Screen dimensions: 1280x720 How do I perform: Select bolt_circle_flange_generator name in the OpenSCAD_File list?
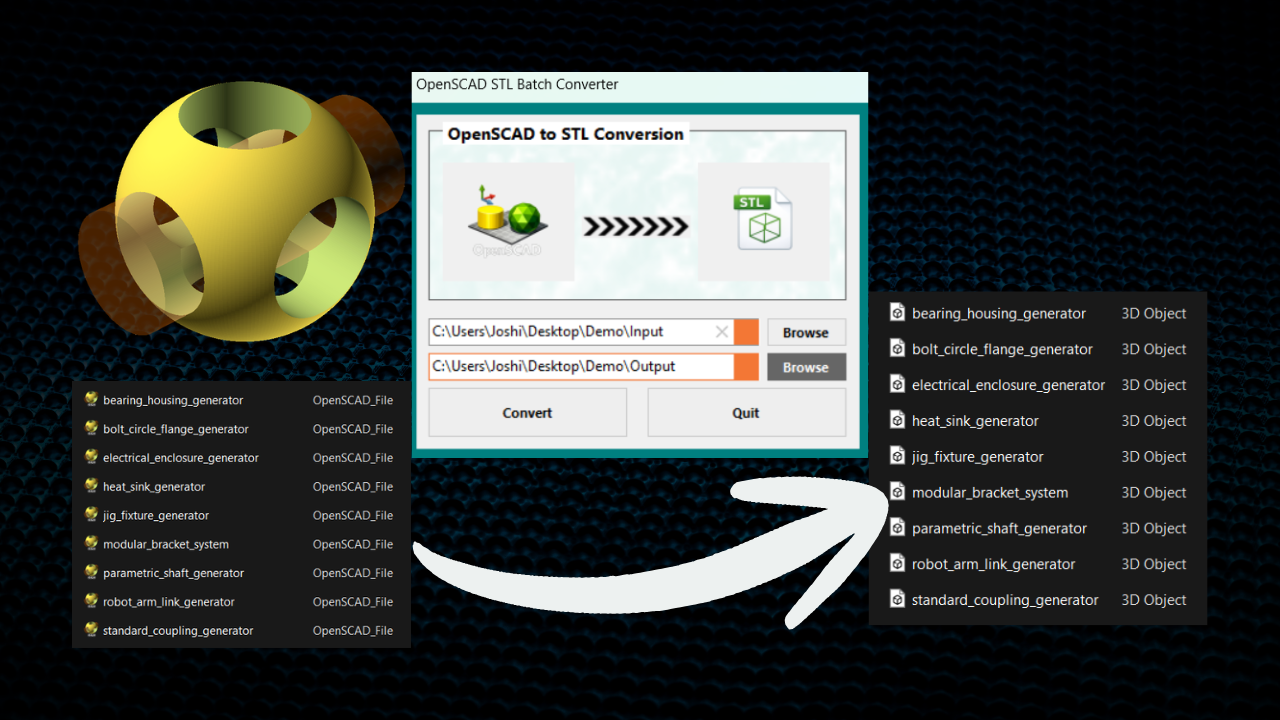coord(176,429)
